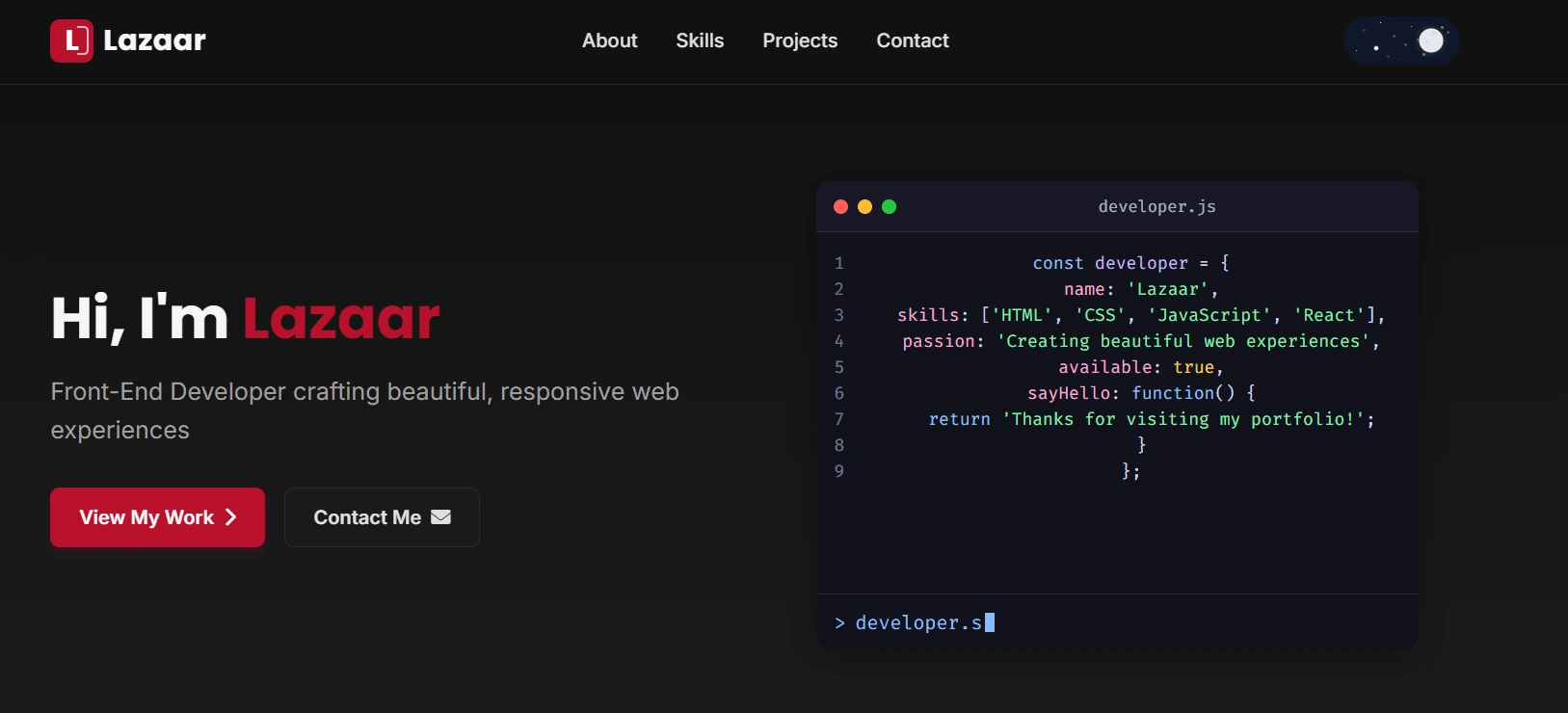Click the red Lazaar name in the headline

pos(341,318)
